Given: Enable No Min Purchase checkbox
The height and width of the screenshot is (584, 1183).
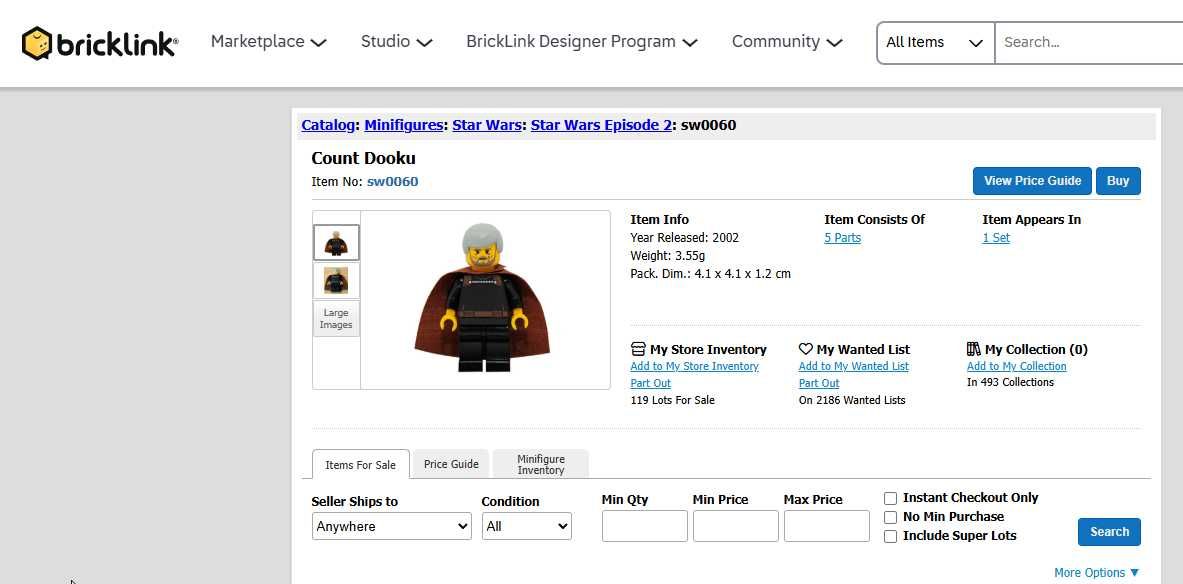Looking at the screenshot, I should pos(890,518).
